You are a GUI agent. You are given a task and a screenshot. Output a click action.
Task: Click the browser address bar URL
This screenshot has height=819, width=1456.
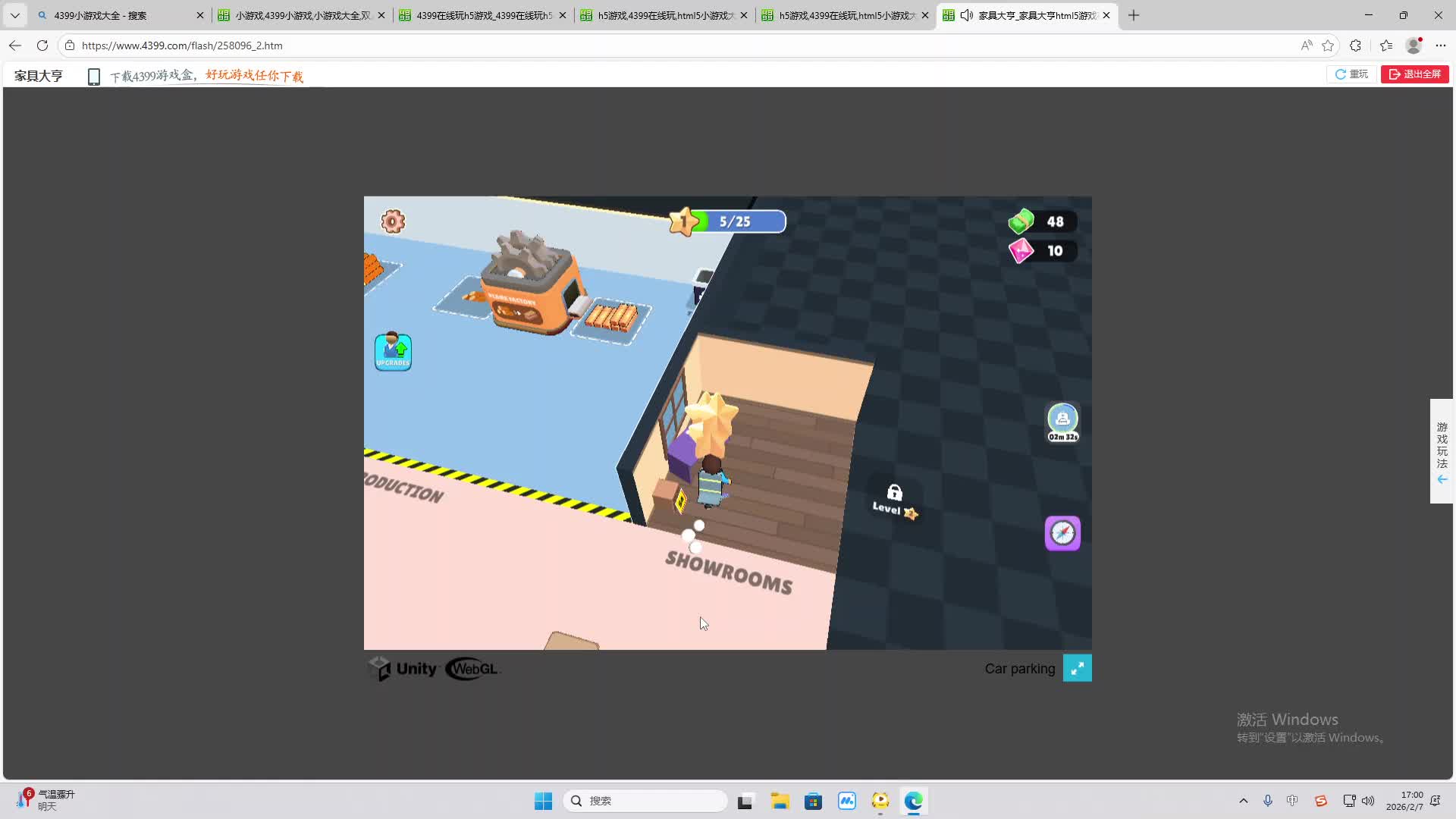(182, 45)
